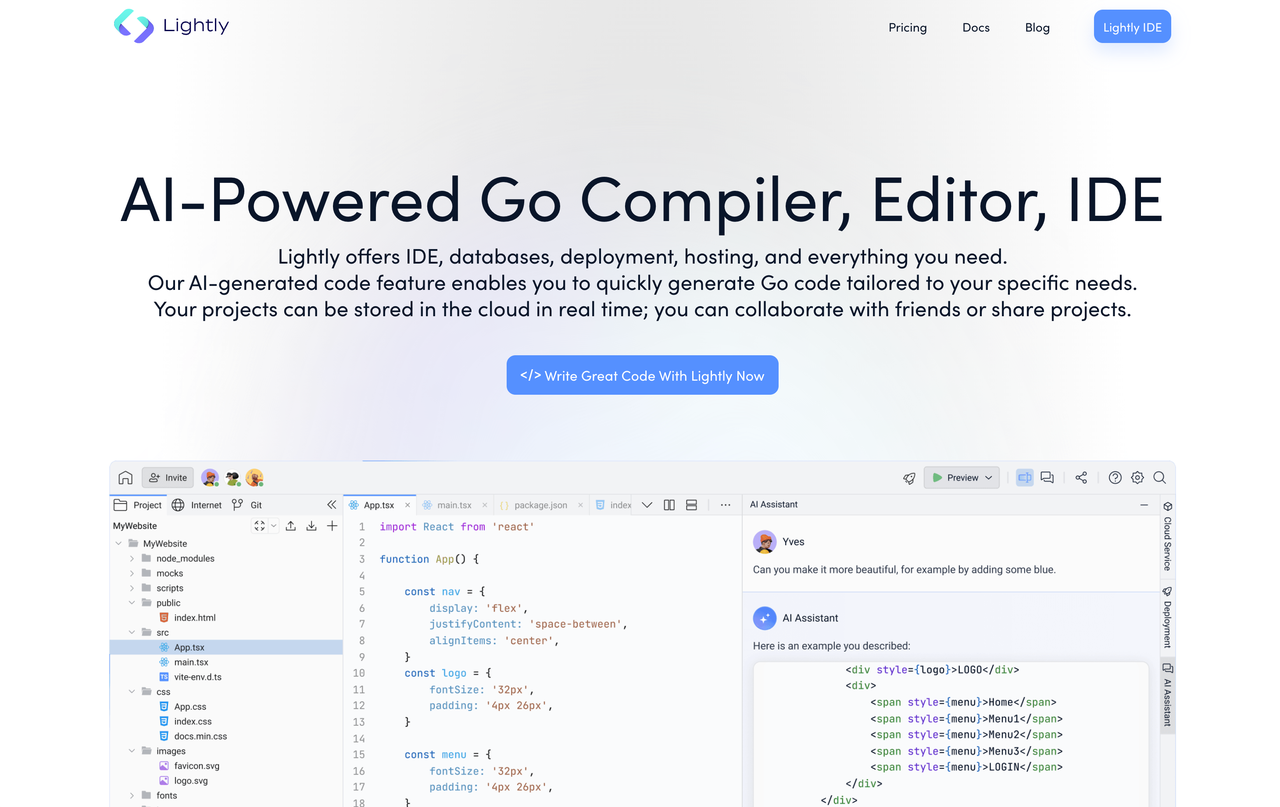The width and height of the screenshot is (1280, 807).
Task: Show more tabs with the chevron dropdown
Action: [x=647, y=505]
